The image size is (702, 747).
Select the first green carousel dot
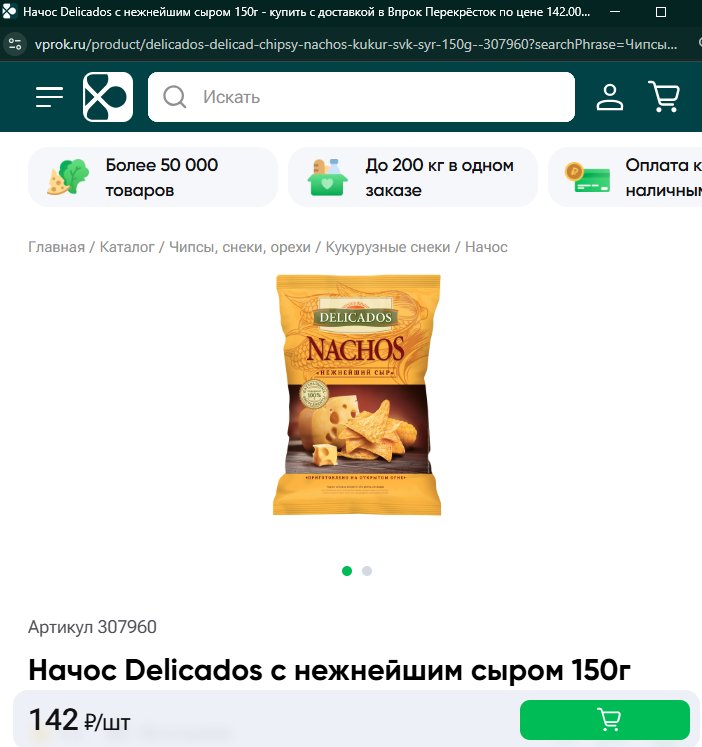[347, 571]
